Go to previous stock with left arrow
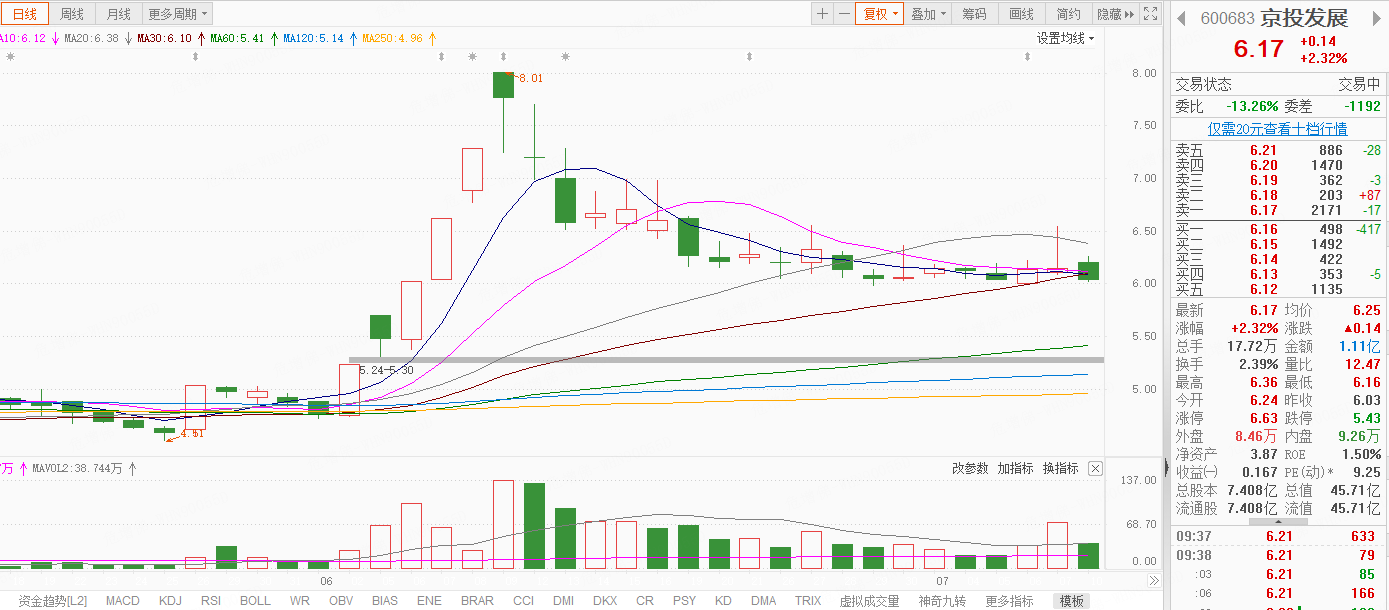Image resolution: width=1389 pixels, height=610 pixels. [x=1181, y=18]
